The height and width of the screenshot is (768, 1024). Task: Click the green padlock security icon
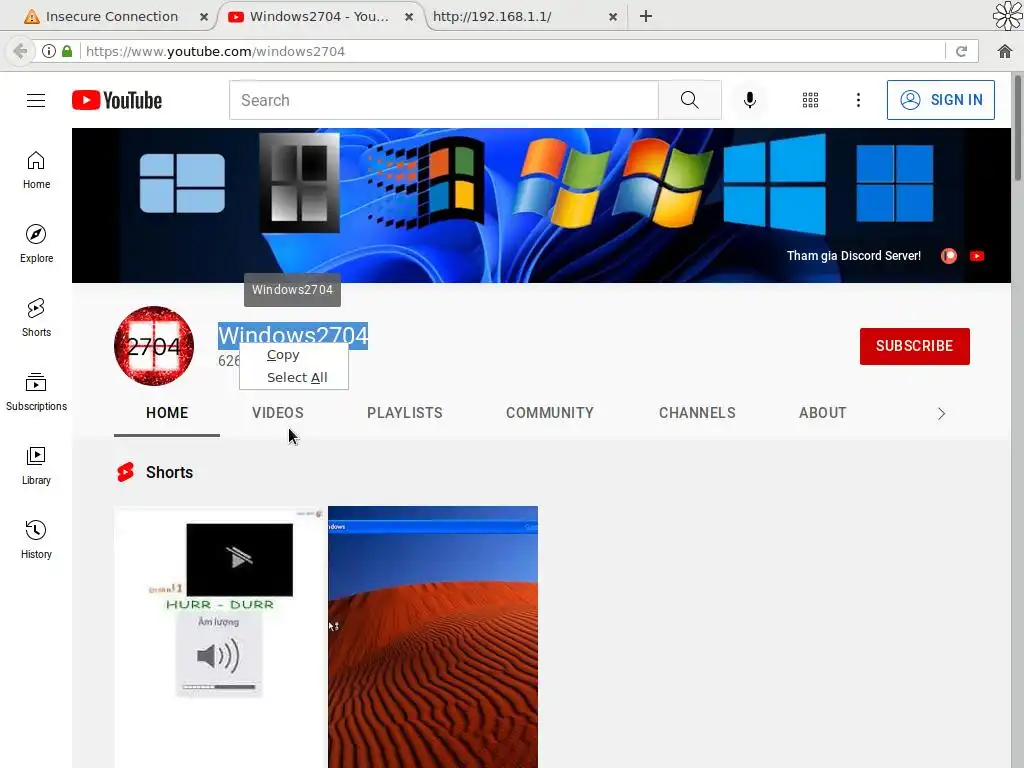[x=67, y=51]
